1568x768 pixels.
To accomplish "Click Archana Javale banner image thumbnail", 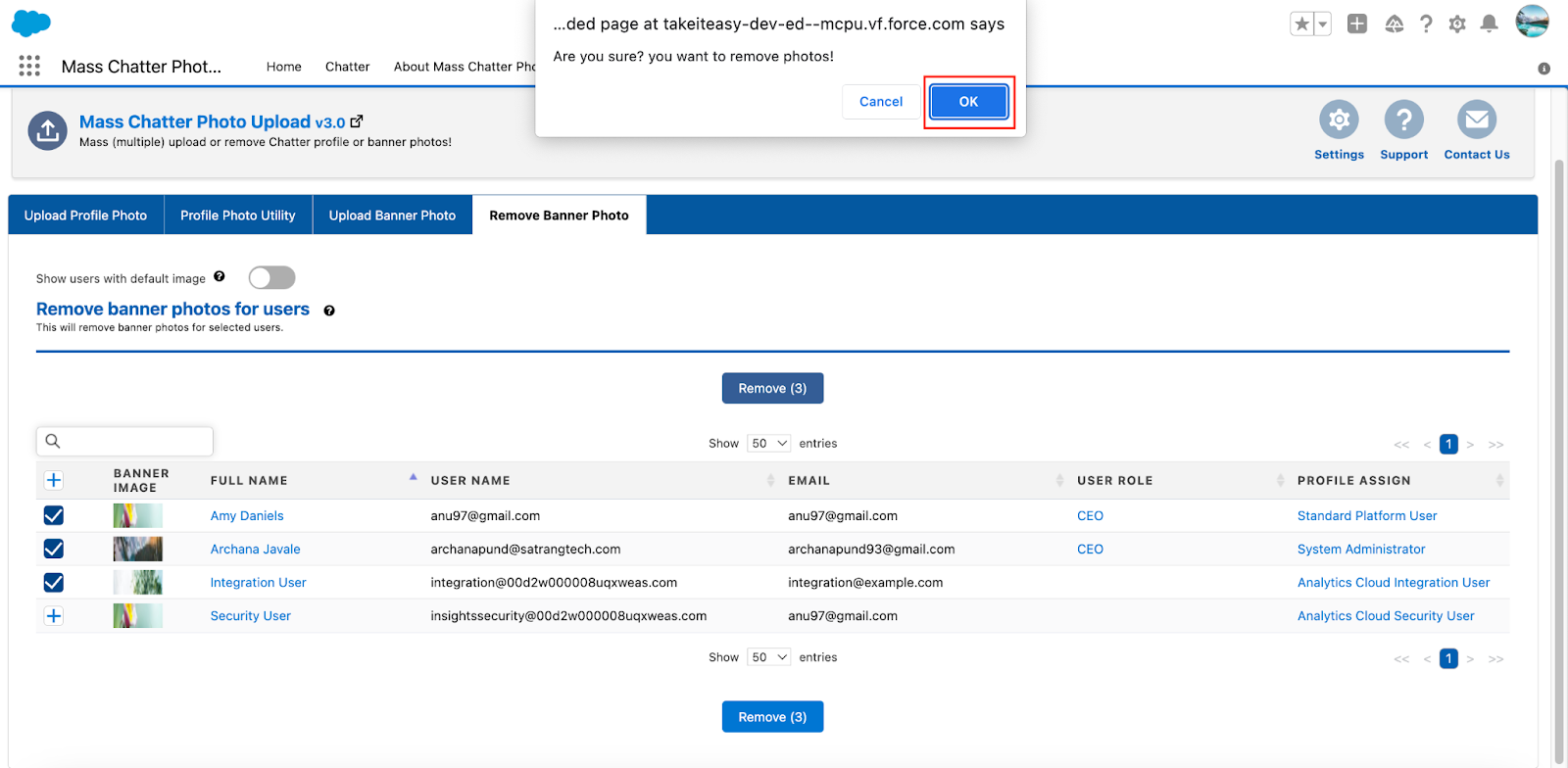I will tap(137, 549).
